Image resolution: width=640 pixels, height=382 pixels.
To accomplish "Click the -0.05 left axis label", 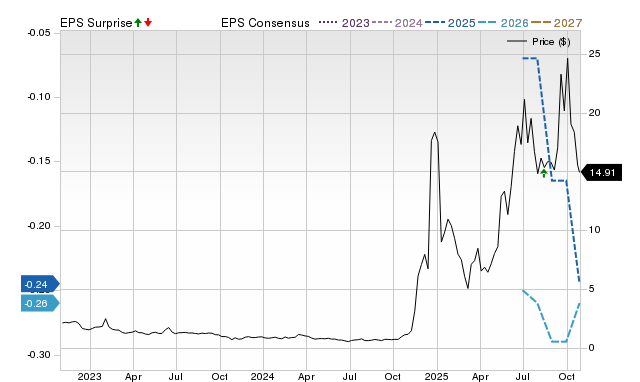I will click(39, 33).
